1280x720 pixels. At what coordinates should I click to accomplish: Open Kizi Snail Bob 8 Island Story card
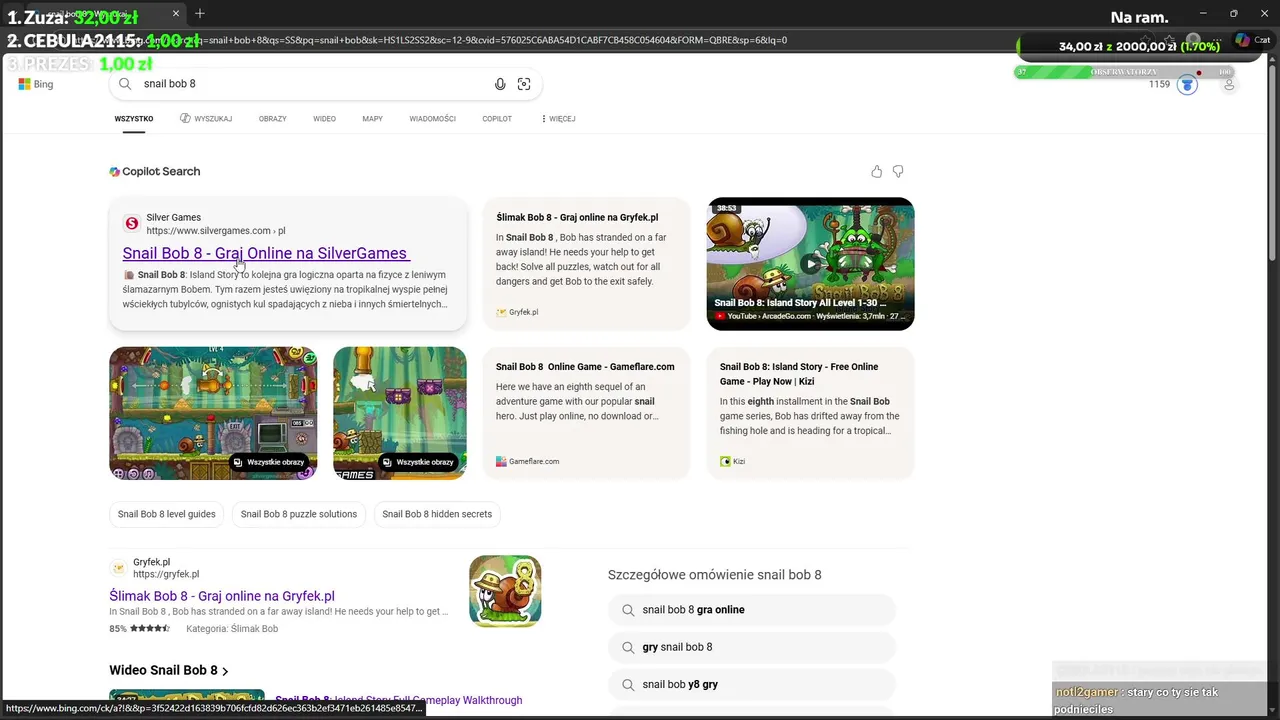click(x=810, y=413)
